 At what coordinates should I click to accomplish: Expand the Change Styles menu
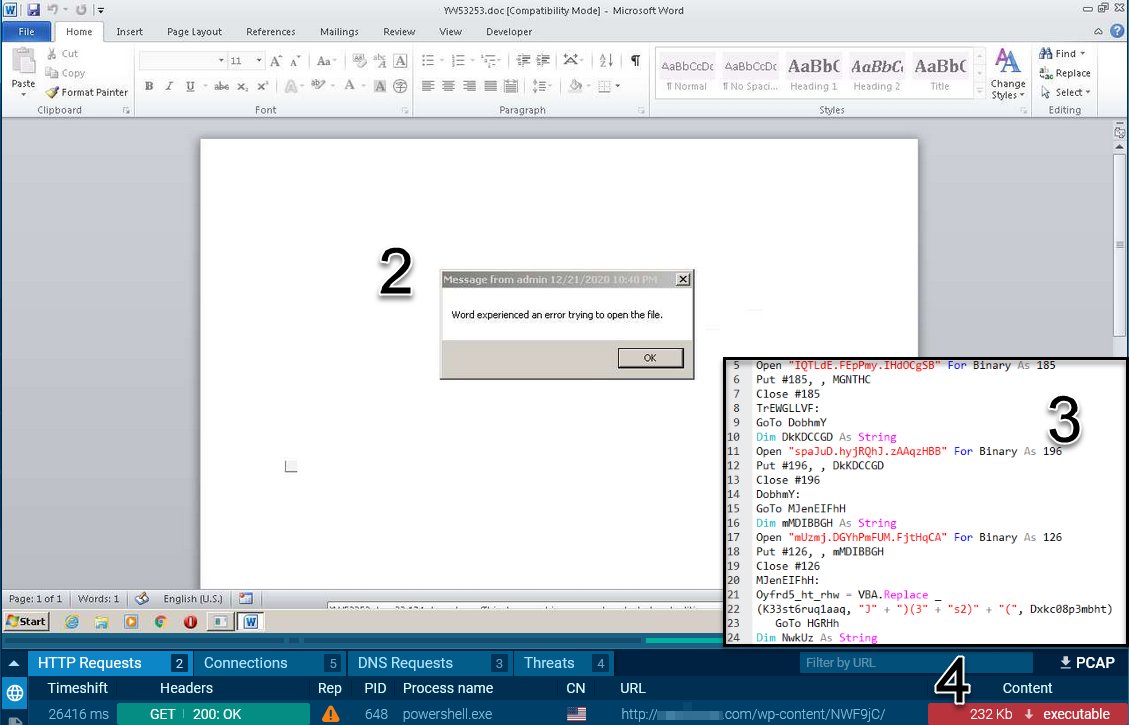(x=1007, y=75)
